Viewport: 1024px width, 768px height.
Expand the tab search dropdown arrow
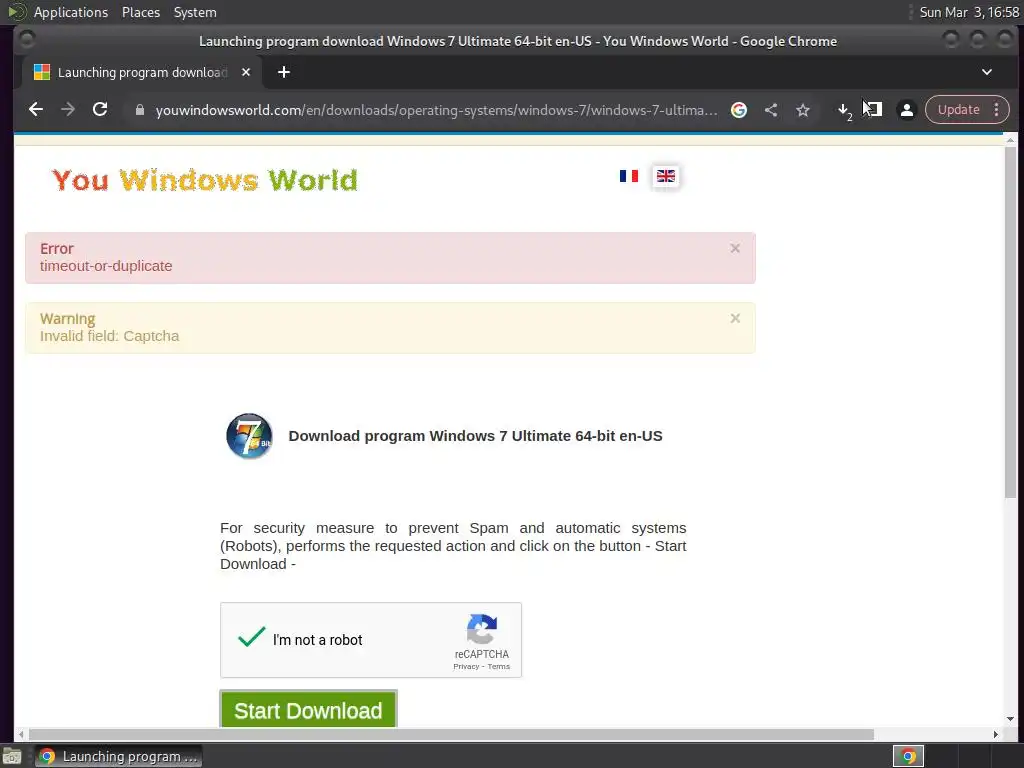[x=987, y=72]
